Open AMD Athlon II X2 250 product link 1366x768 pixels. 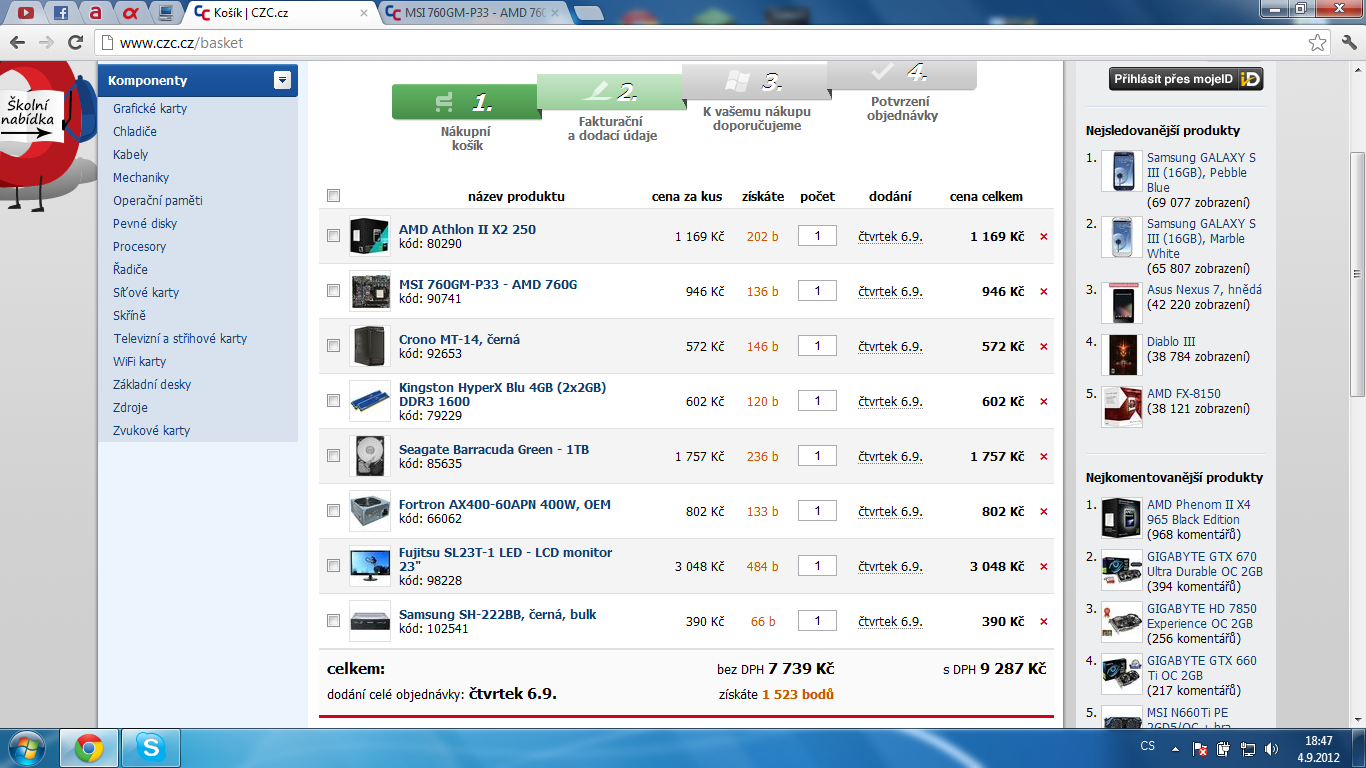(467, 229)
